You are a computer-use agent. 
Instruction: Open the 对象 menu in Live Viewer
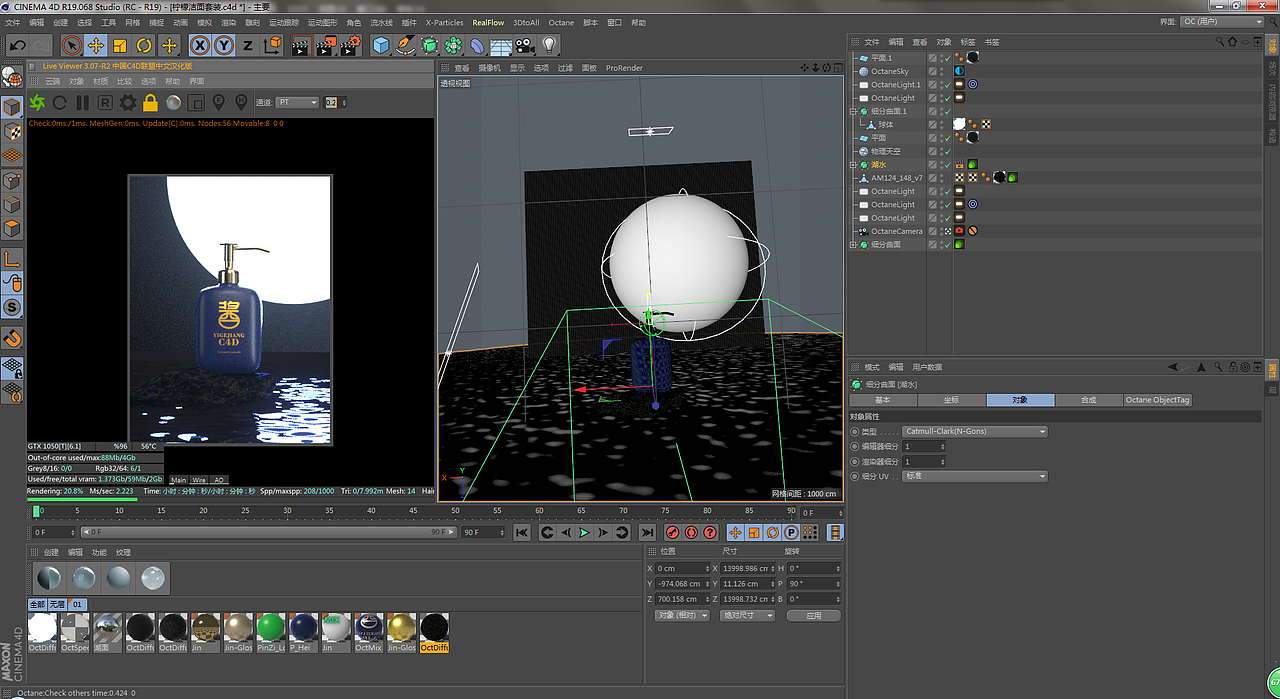[76, 81]
